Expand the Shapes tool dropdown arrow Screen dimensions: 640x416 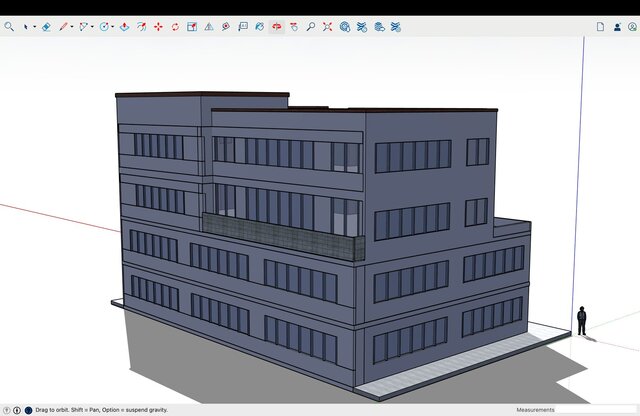[x=93, y=27]
